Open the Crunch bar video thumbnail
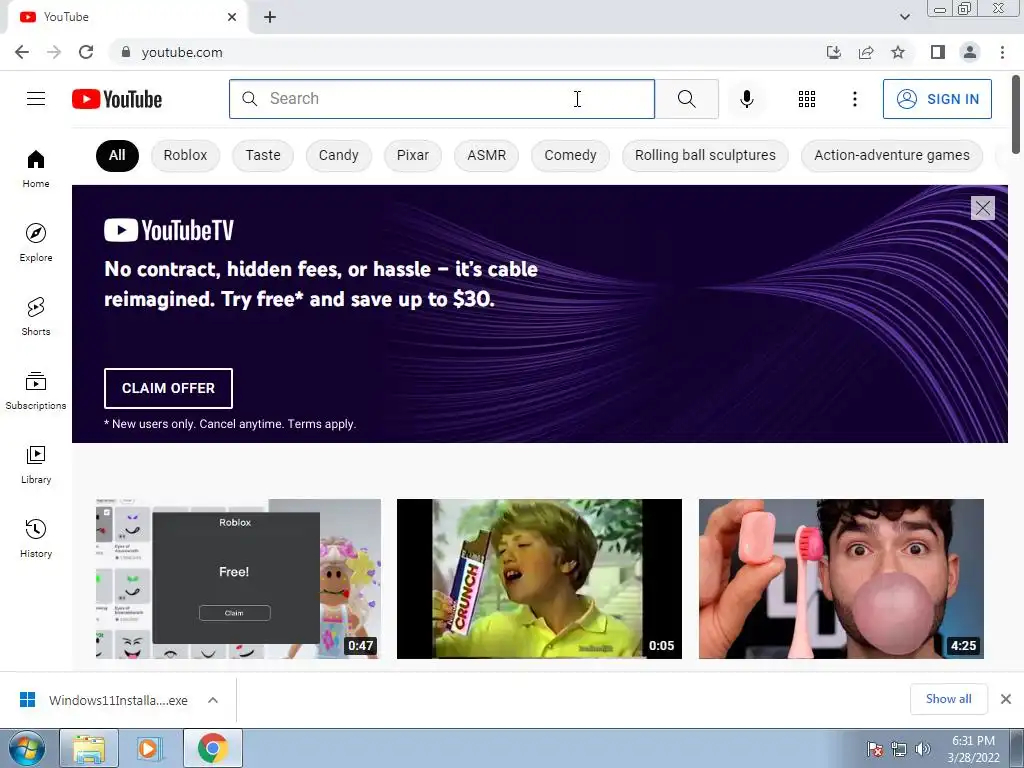1024x768 pixels. (539, 579)
